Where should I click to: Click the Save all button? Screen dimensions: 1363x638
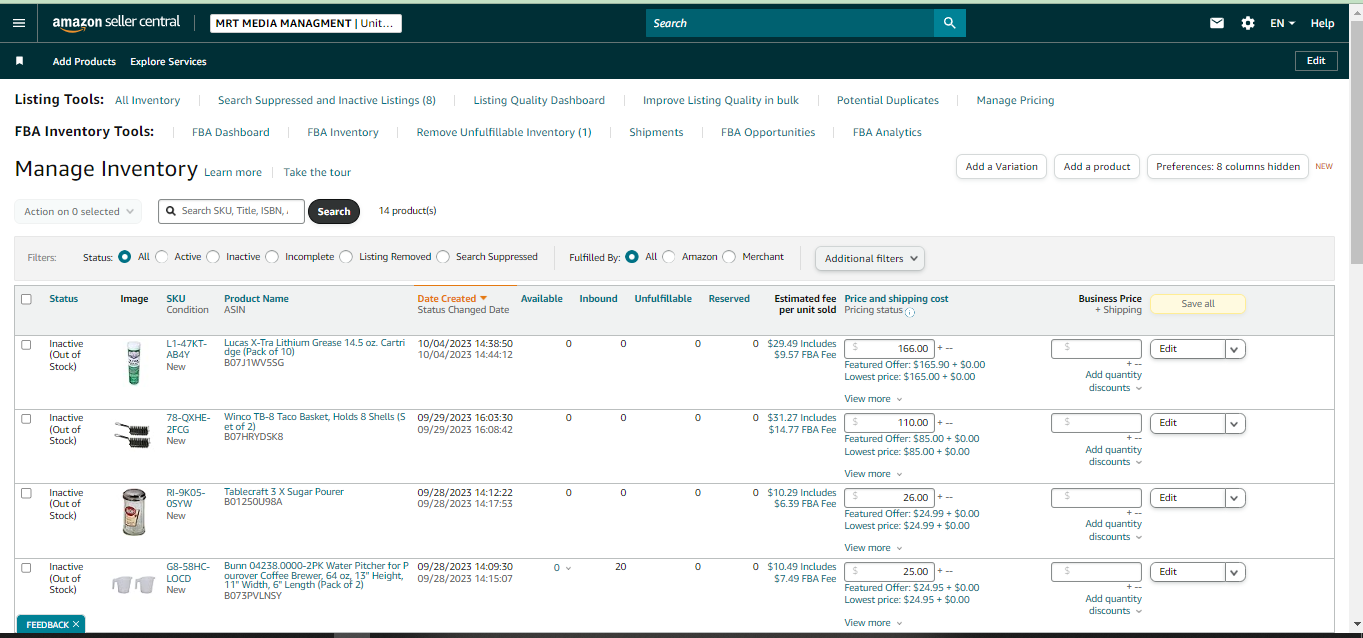1197,304
